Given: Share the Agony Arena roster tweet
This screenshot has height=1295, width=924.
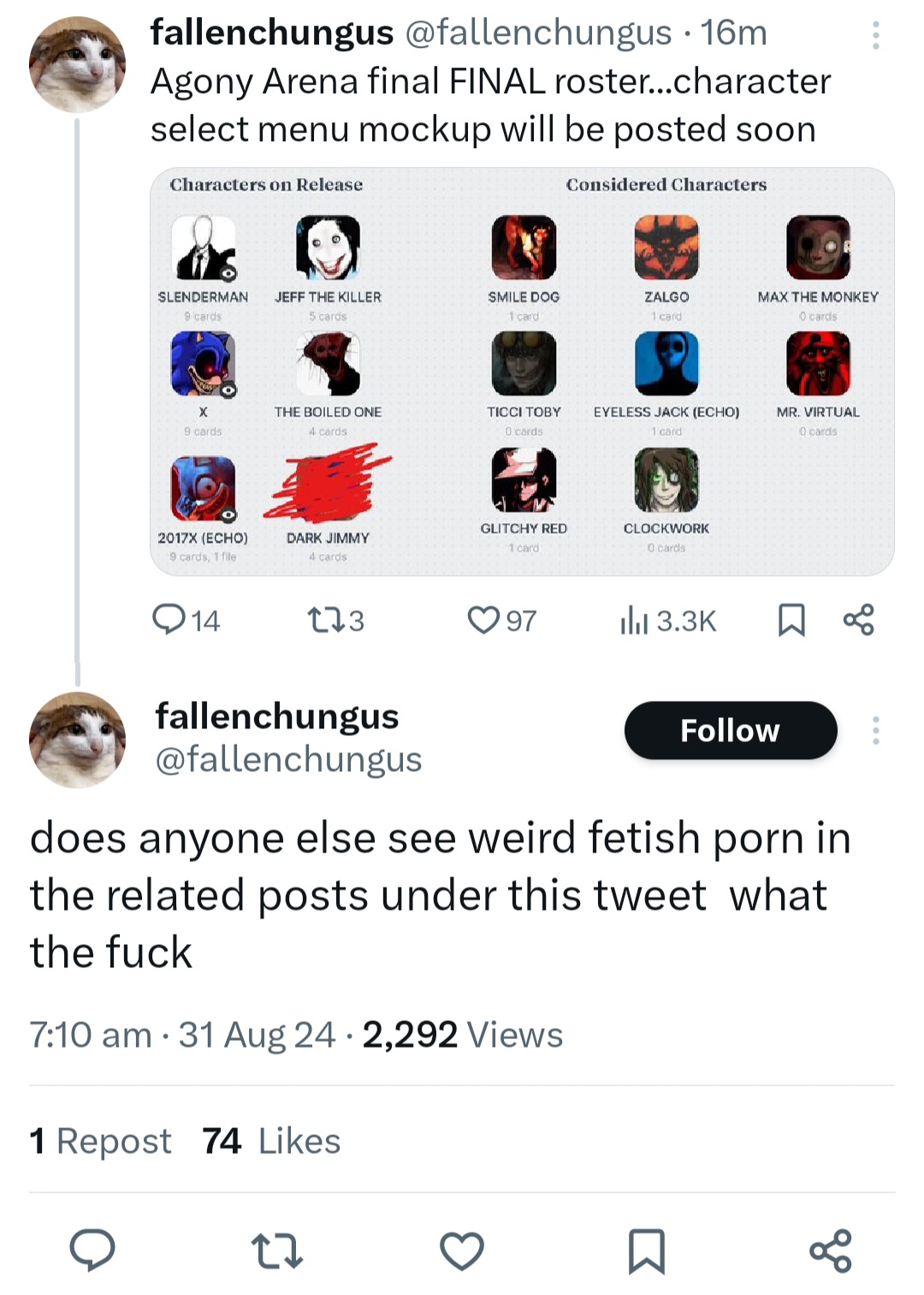Looking at the screenshot, I should tap(858, 620).
